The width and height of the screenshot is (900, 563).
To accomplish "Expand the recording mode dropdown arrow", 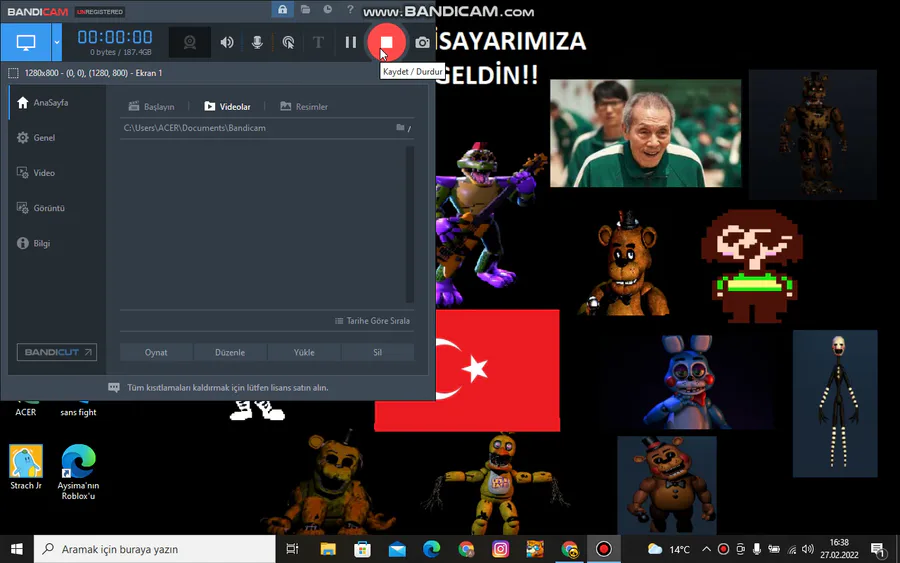I will coord(57,42).
